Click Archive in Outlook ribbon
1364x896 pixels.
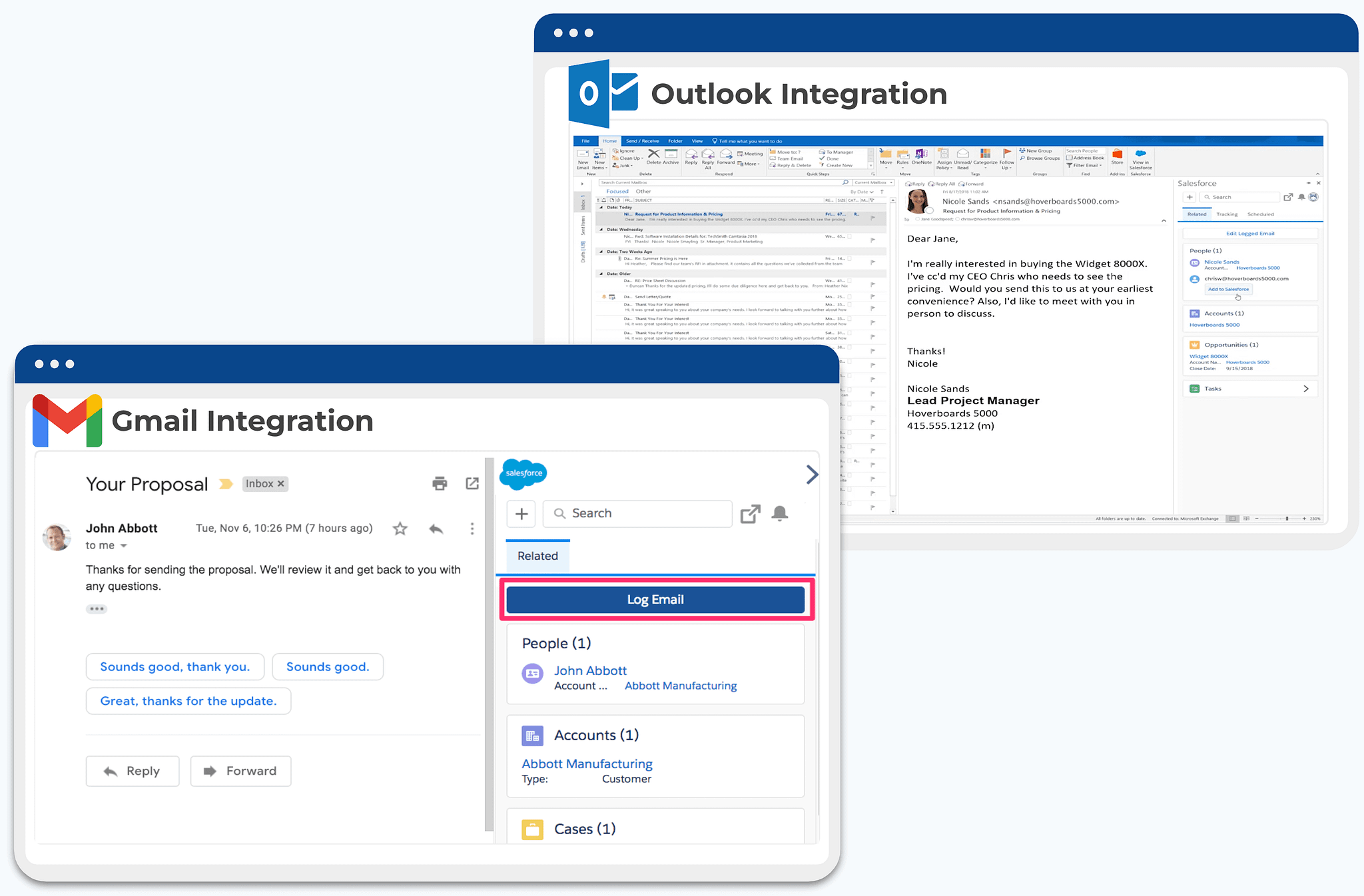[x=671, y=156]
